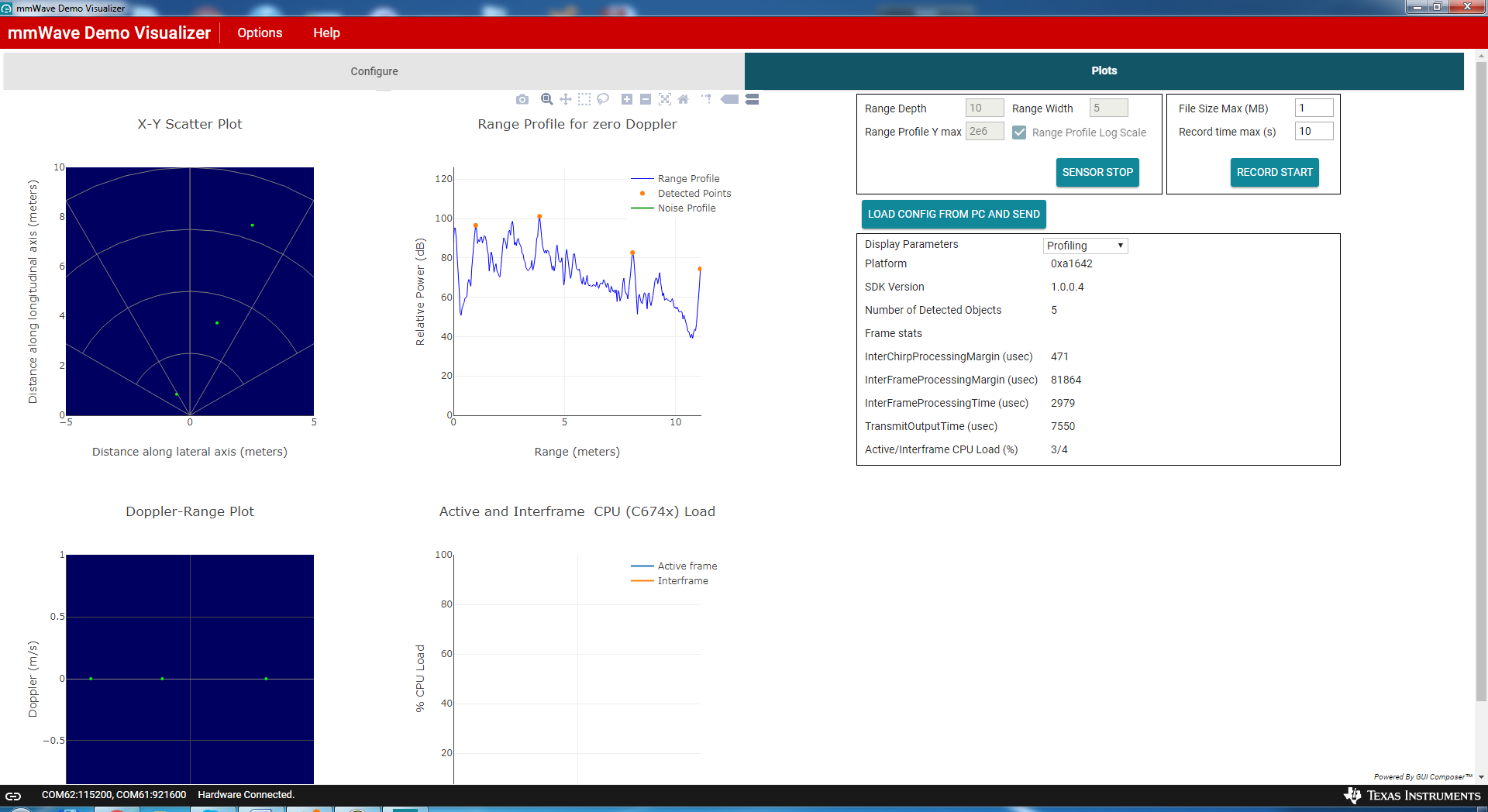This screenshot has width=1488, height=812.
Task: Select the Pan cross-arrows tool
Action: (x=566, y=99)
